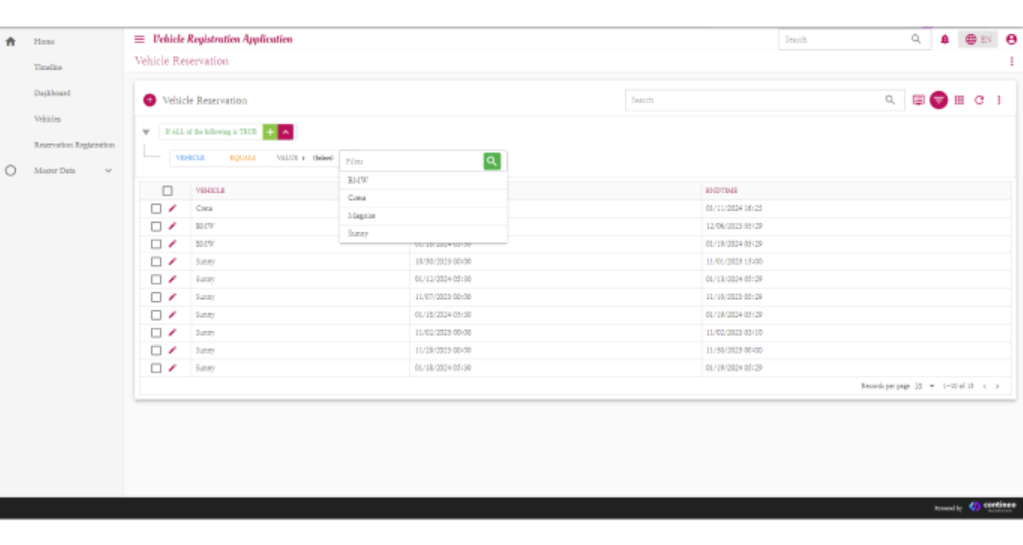
Task: Open the hamburger navigation menu
Action: pos(139,39)
